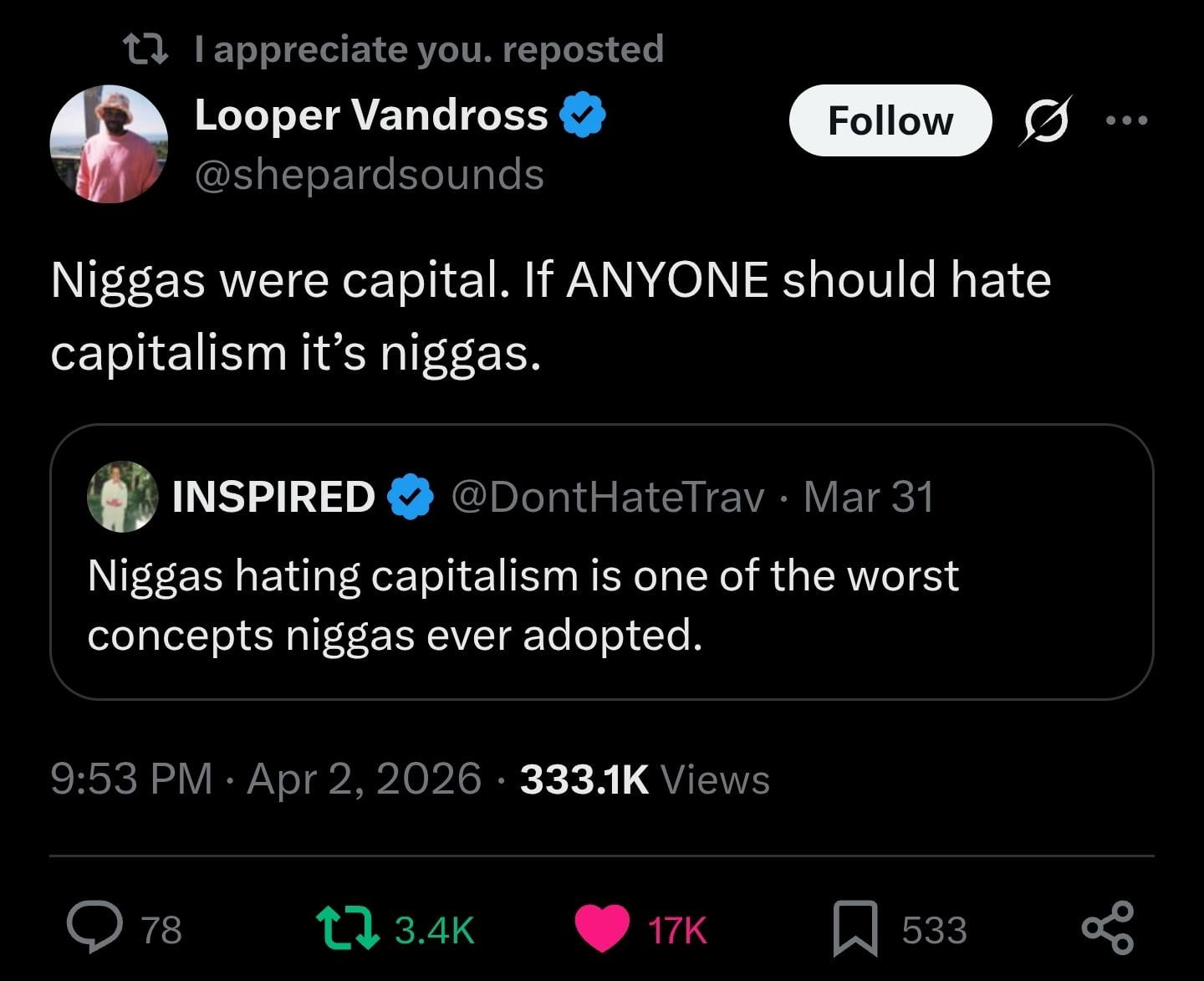Click the 9:53 PM Apr 2, 2026 timestamp
This screenshot has height=981, width=1204.
266,779
